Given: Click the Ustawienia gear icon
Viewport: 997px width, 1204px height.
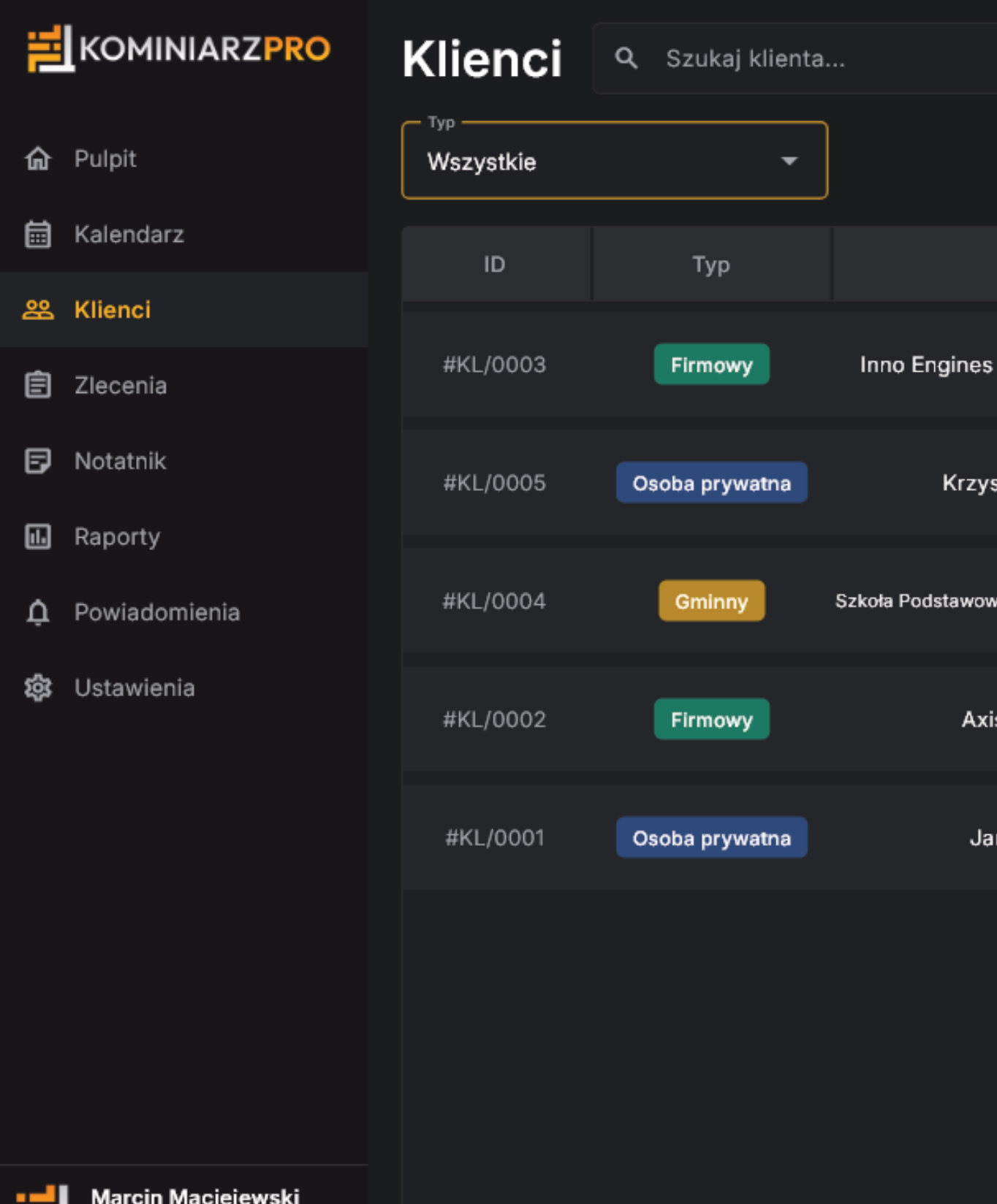Looking at the screenshot, I should (38, 687).
